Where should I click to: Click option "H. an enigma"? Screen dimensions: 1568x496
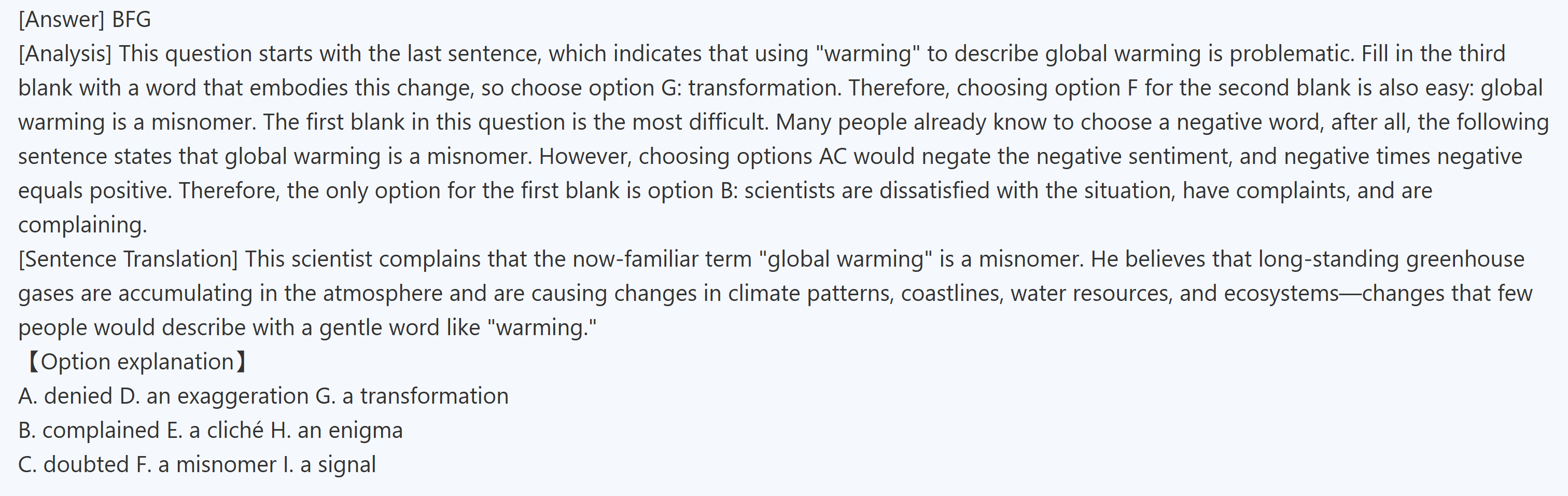coord(337,430)
